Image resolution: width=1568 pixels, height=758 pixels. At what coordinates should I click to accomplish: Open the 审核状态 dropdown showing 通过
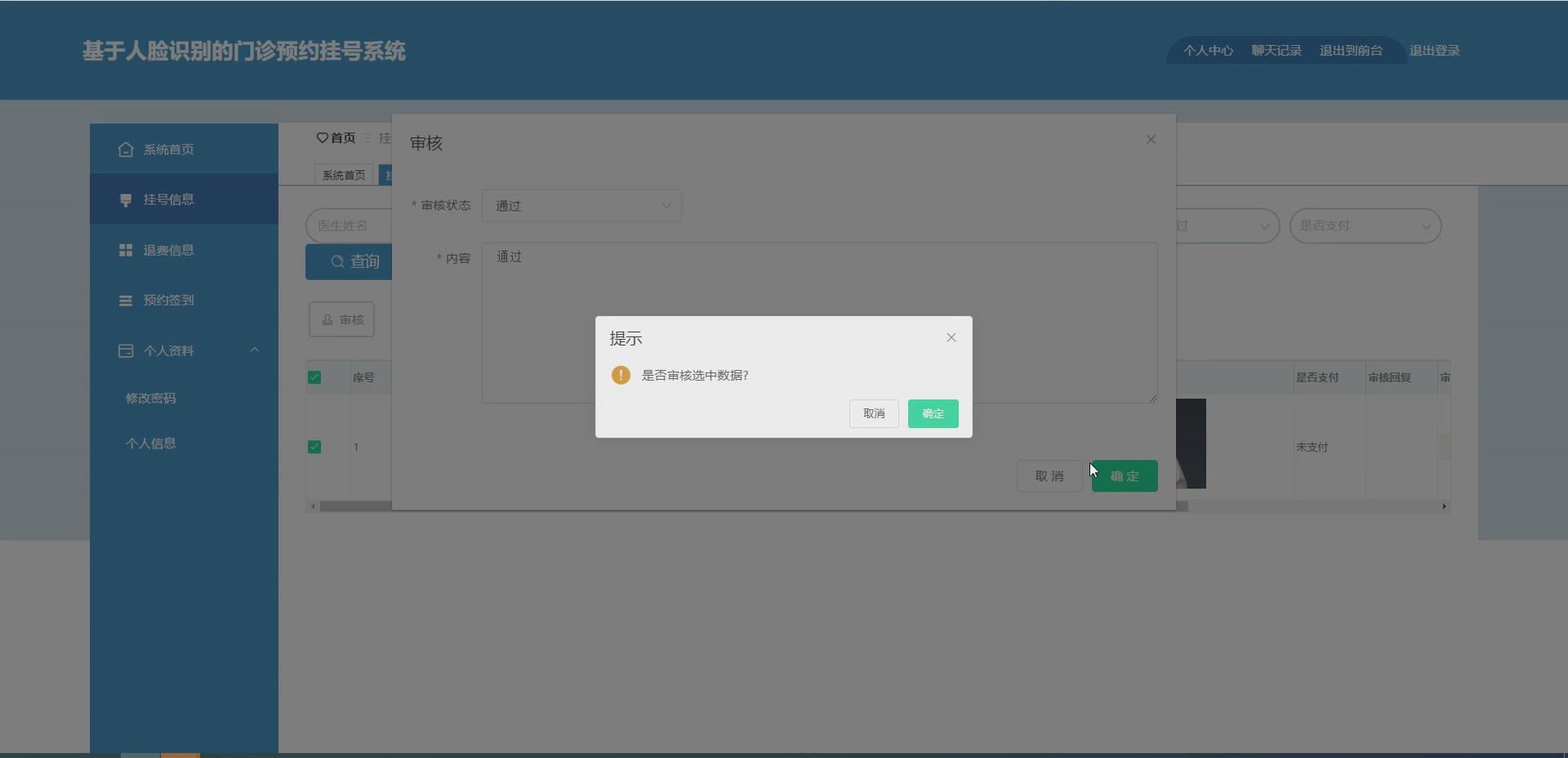coord(581,205)
